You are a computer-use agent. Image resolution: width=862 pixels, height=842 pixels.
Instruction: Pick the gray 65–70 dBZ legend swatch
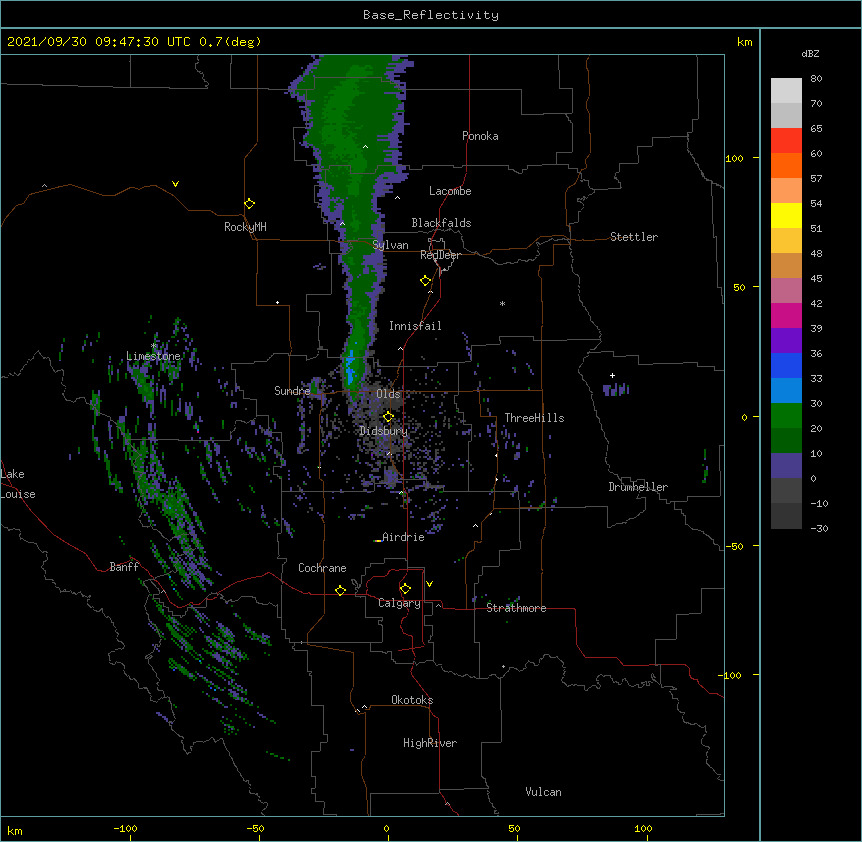[786, 115]
